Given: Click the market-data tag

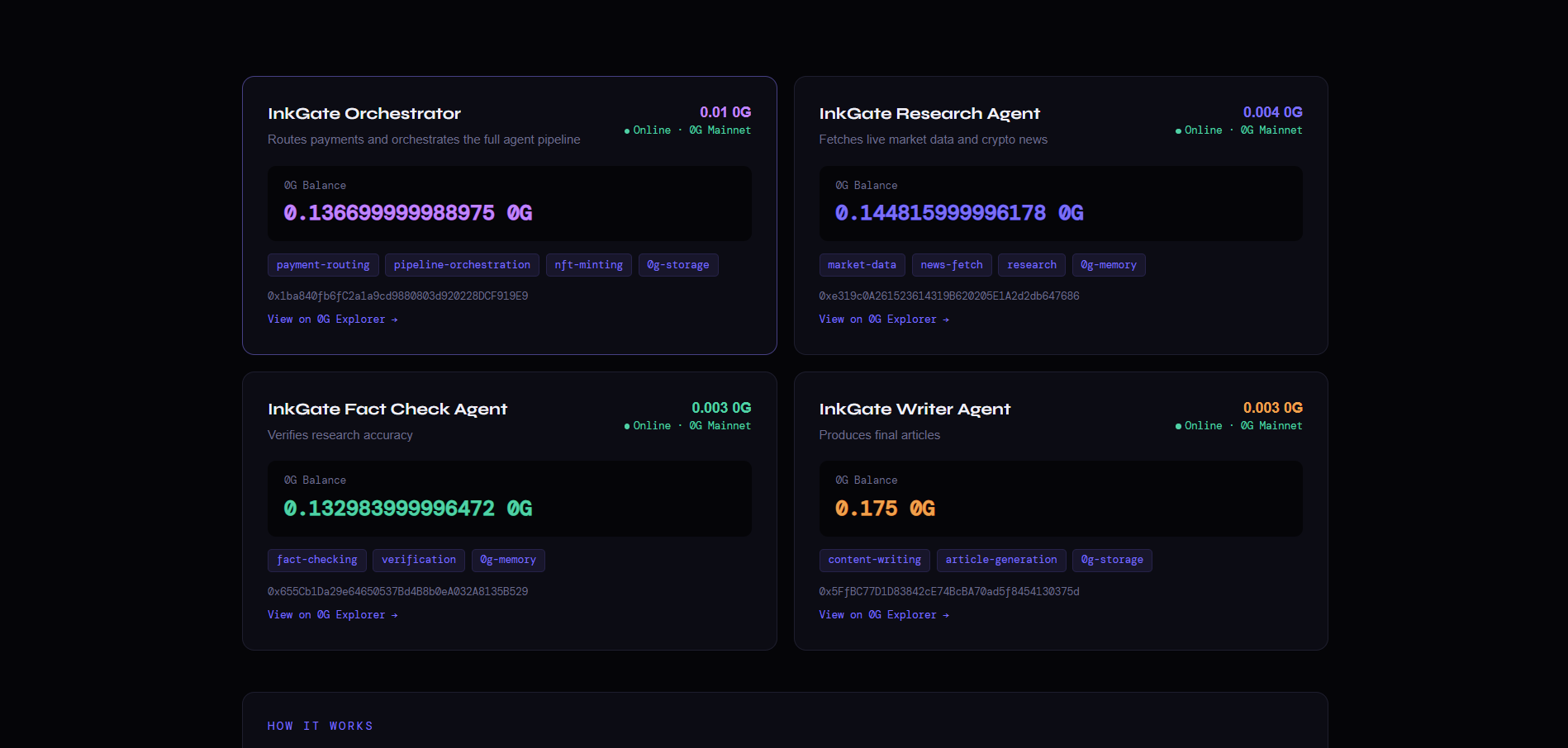Looking at the screenshot, I should pos(862,265).
